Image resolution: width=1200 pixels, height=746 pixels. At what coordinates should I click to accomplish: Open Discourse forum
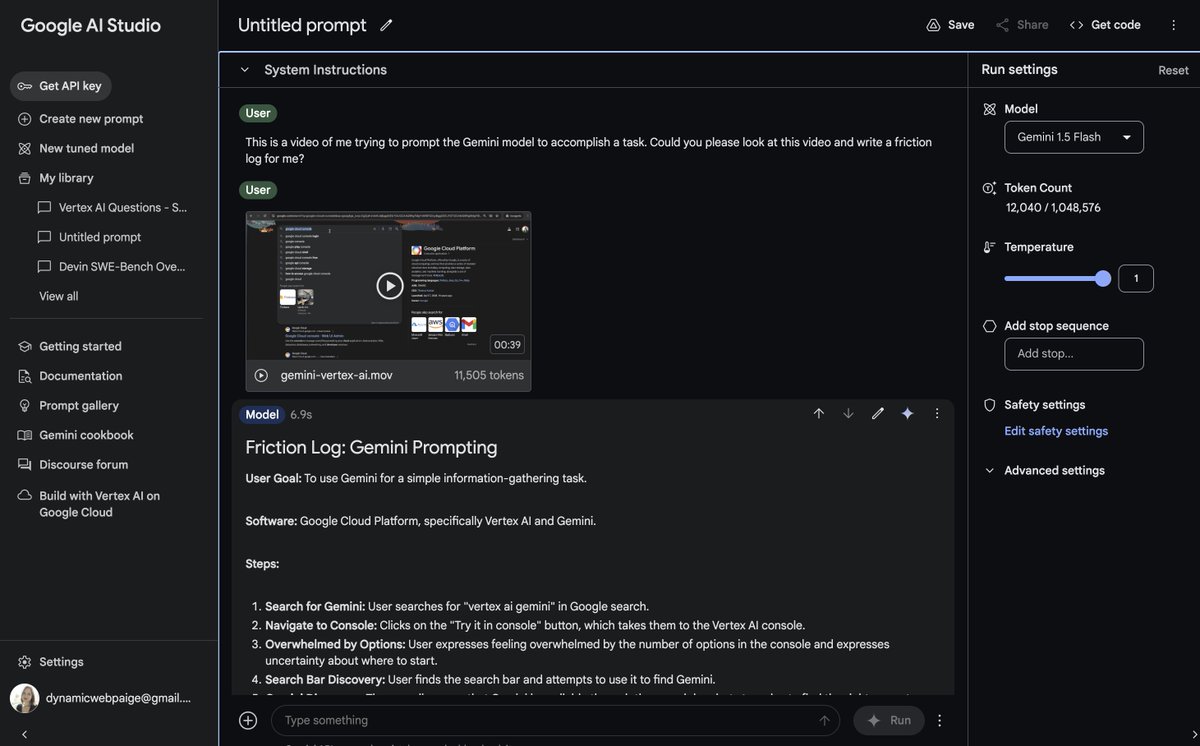tap(73, 465)
